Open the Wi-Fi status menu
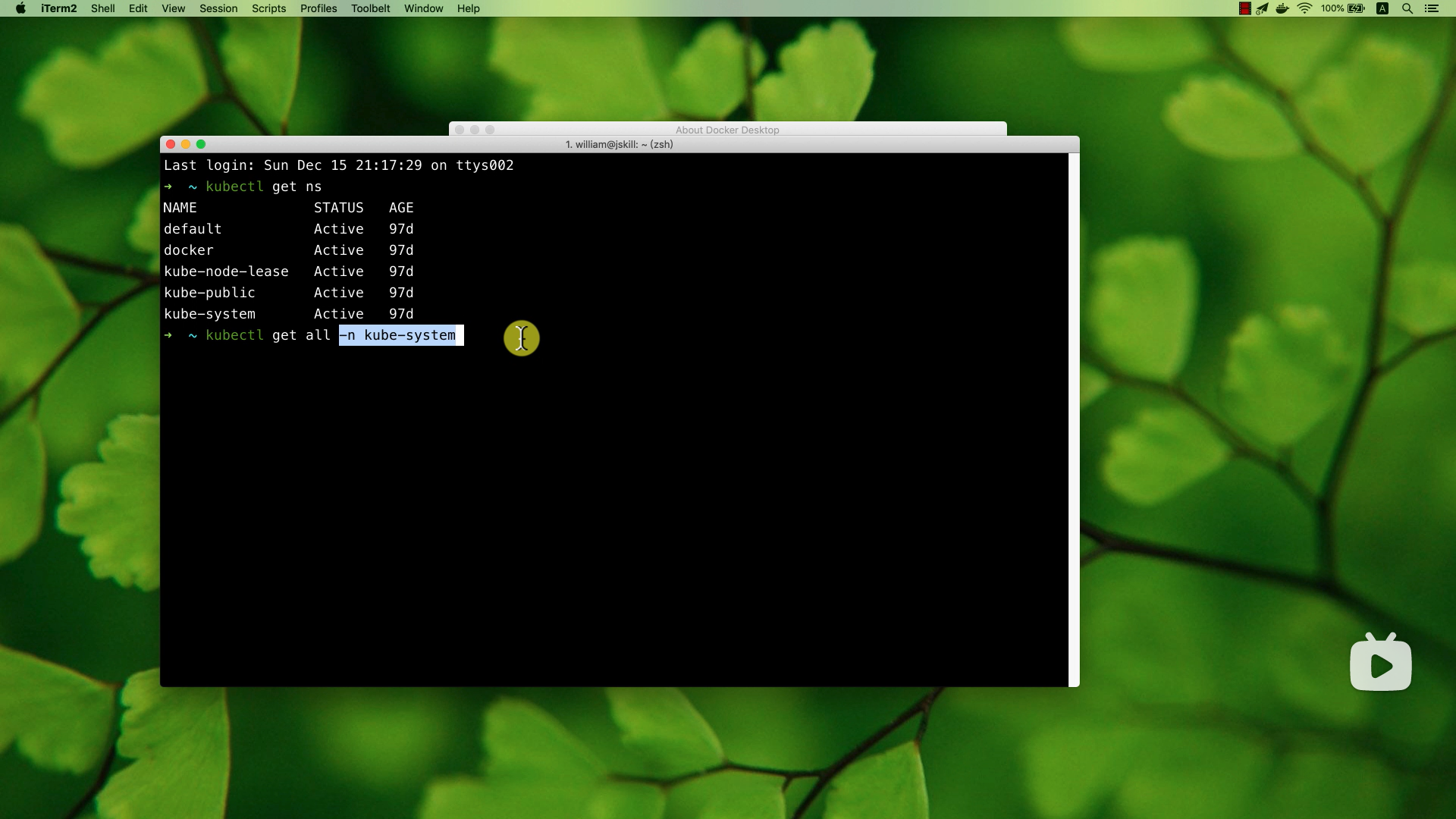This screenshot has width=1456, height=819. (x=1304, y=8)
